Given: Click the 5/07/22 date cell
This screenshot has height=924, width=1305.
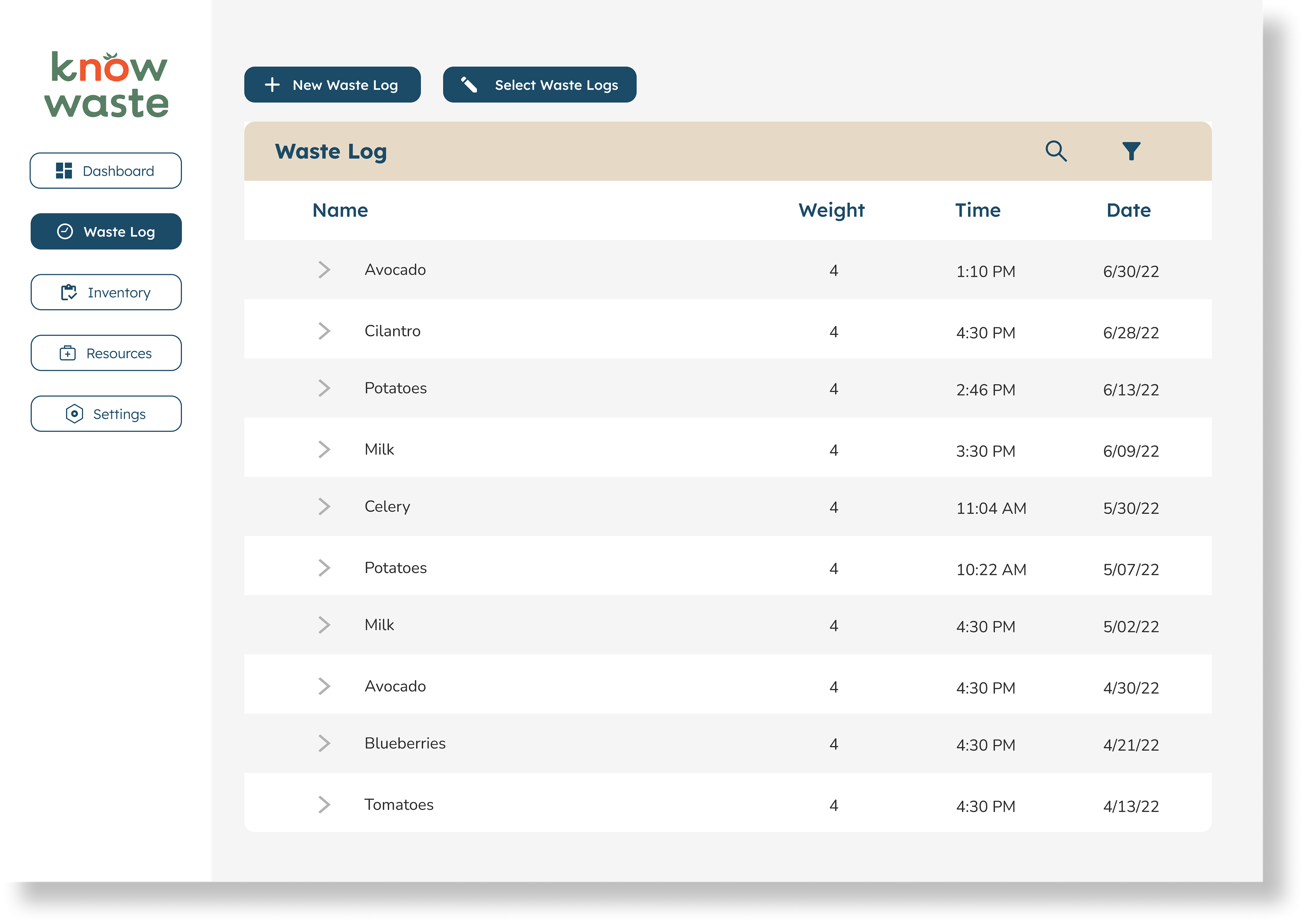Looking at the screenshot, I should point(1131,570).
